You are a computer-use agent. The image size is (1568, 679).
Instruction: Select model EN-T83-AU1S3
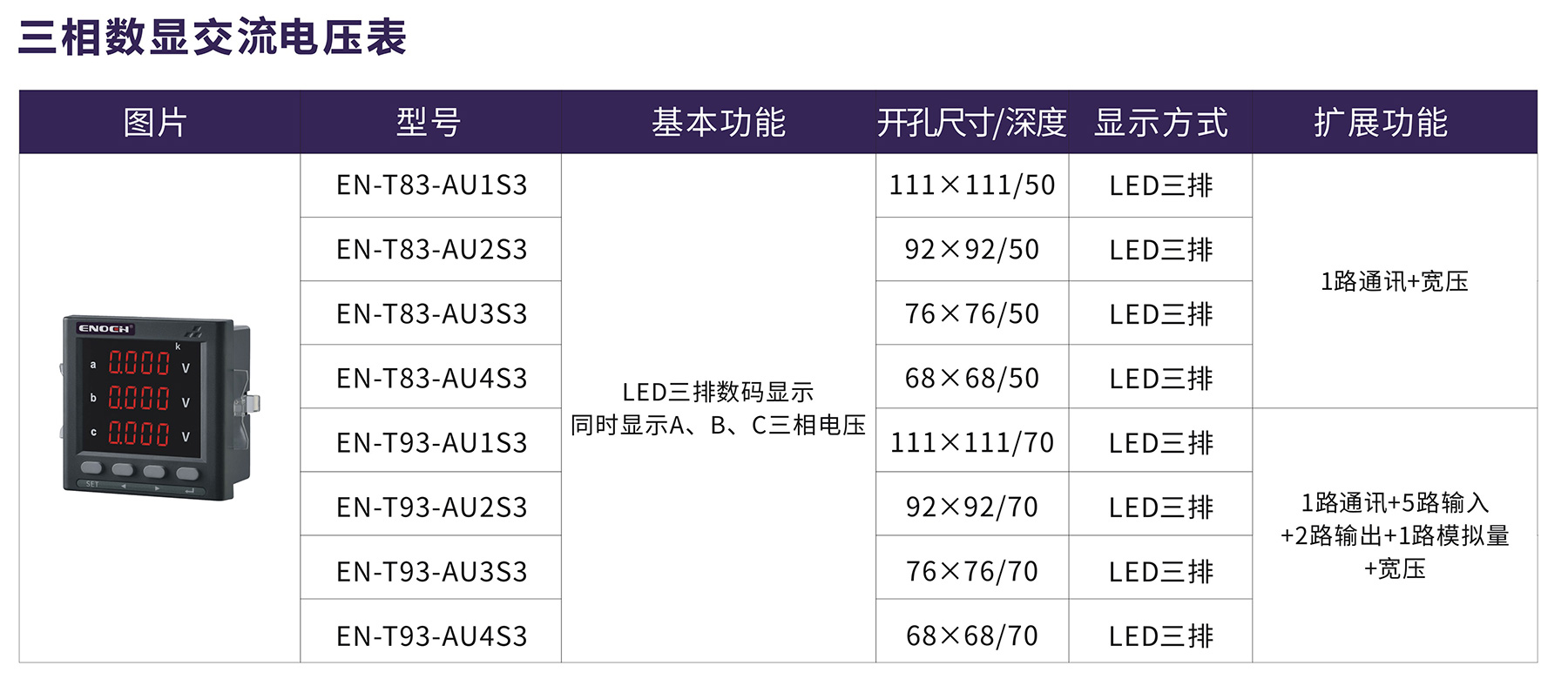[431, 185]
